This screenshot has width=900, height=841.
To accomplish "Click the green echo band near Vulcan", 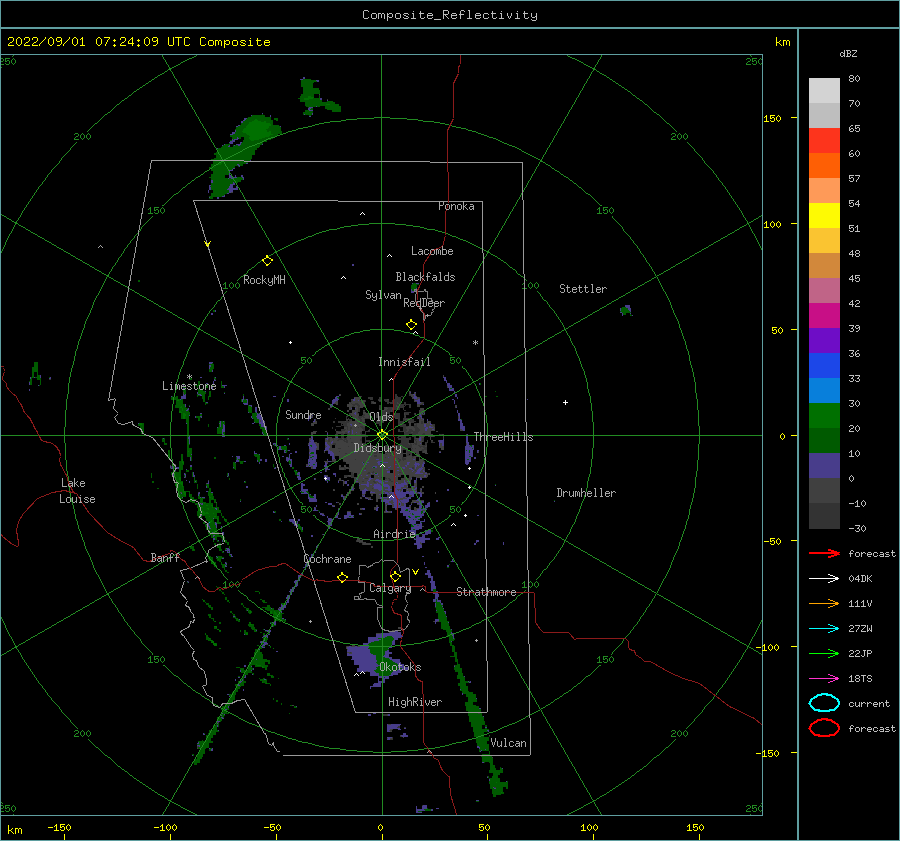I will point(472,695).
